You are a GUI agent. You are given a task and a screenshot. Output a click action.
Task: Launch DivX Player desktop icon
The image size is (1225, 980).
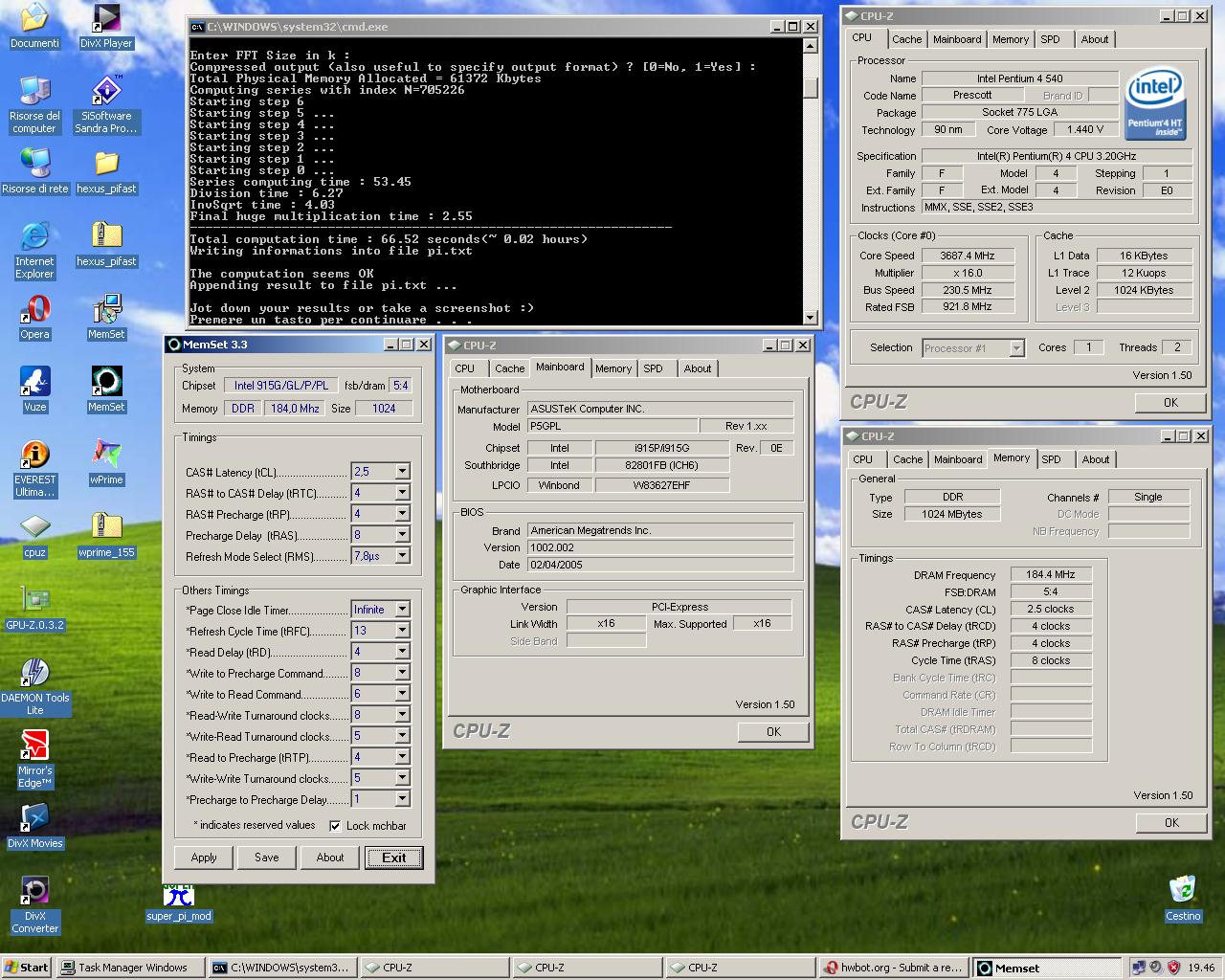106,26
